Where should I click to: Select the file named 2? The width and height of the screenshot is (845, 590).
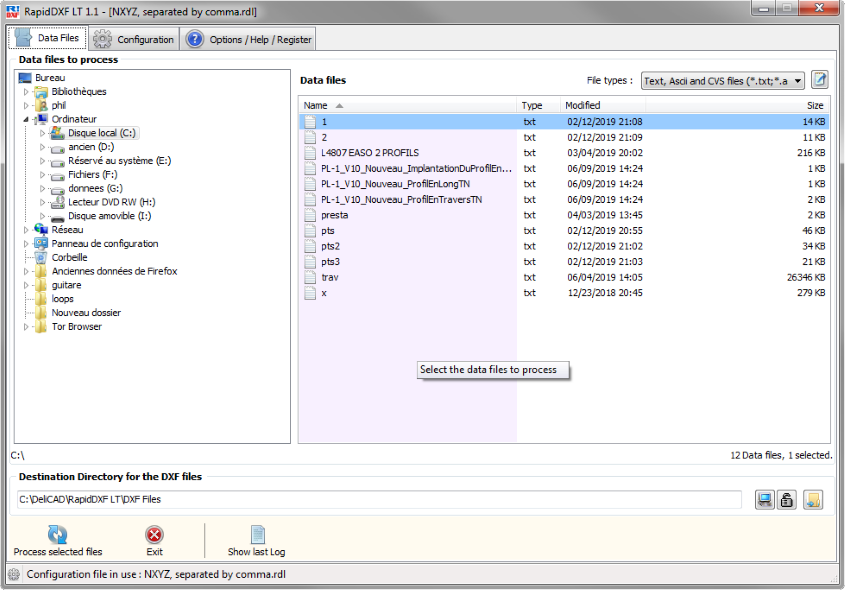[564, 137]
